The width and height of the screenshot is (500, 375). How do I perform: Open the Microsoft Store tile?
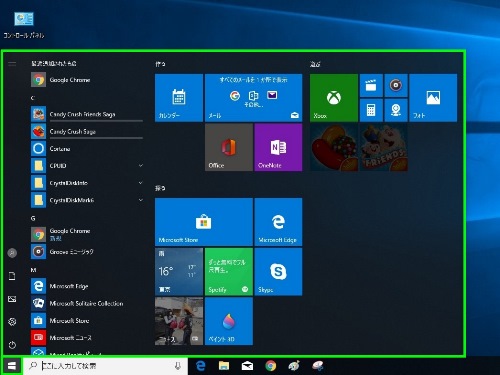pos(204,222)
